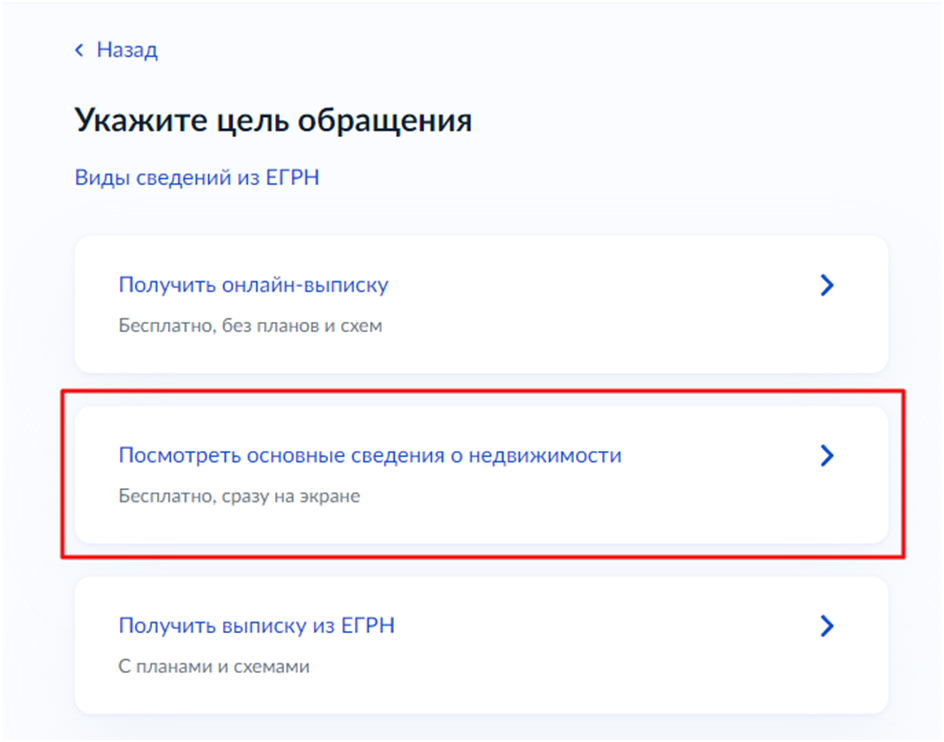This screenshot has height=742, width=944.
Task: Open 'Виды сведений из ЕГРН' link
Action: 197,178
